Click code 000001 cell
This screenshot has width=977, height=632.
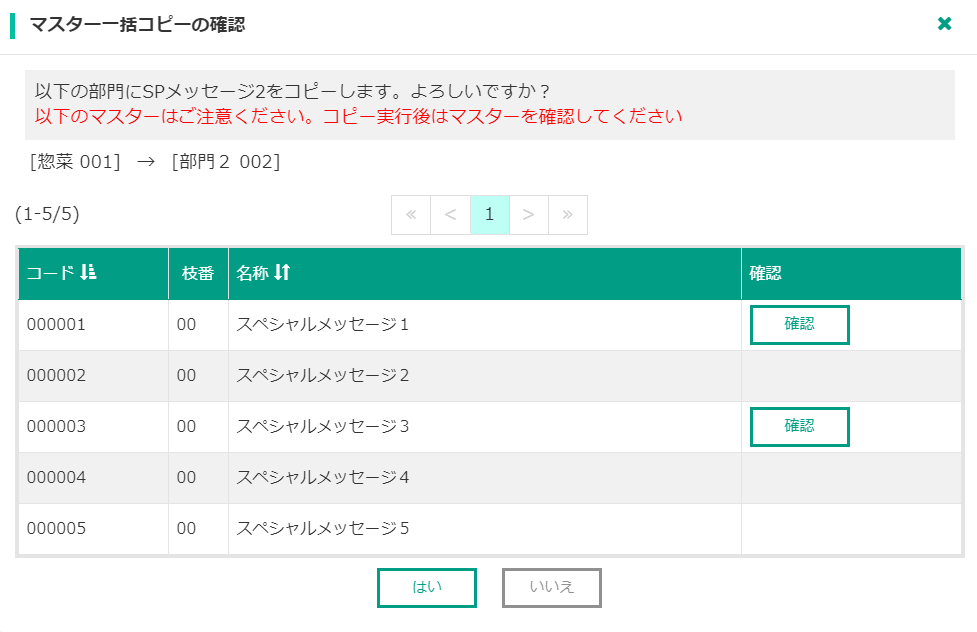[56, 325]
